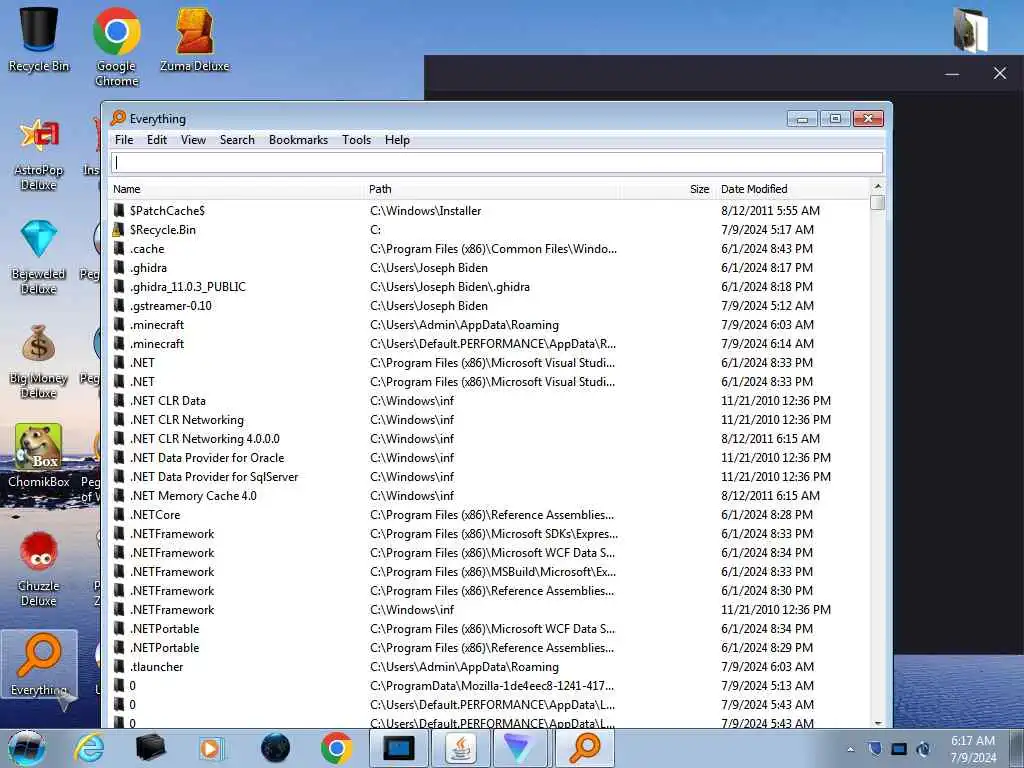Select .NET Data Provider for SqlServer
The image size is (1024, 768).
pyautogui.click(x=489, y=476)
